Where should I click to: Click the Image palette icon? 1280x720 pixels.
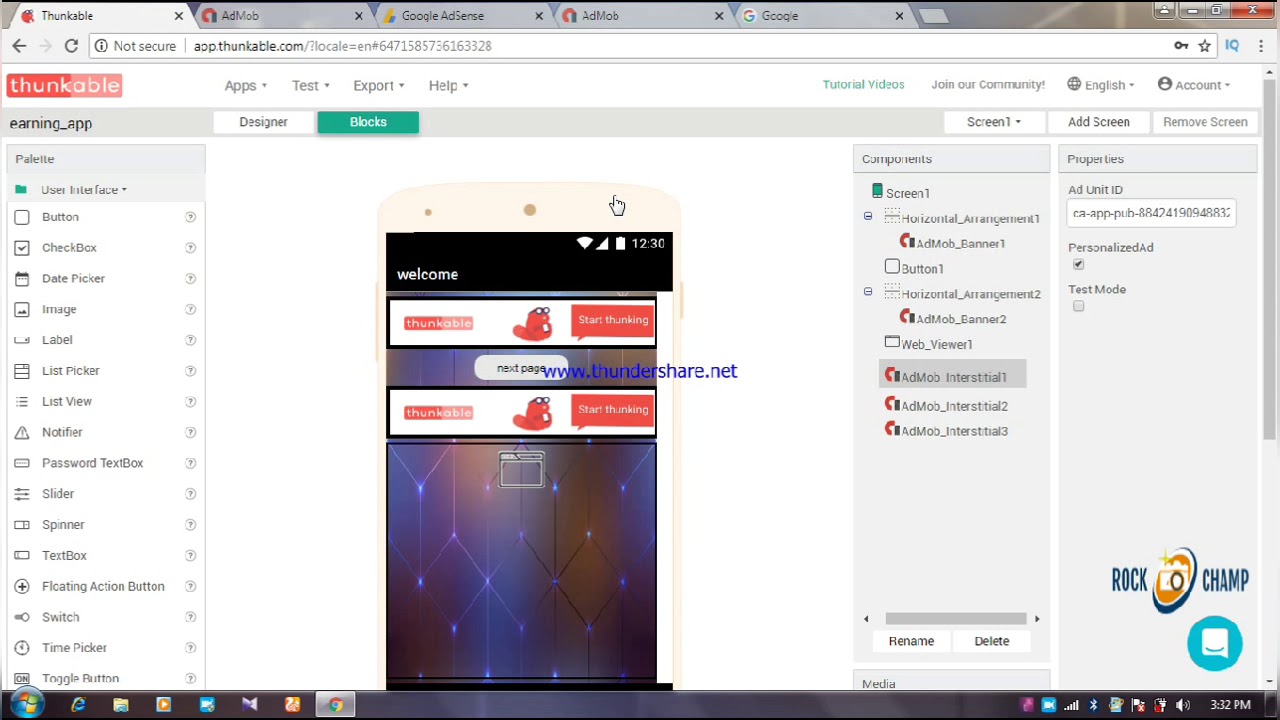(22, 310)
